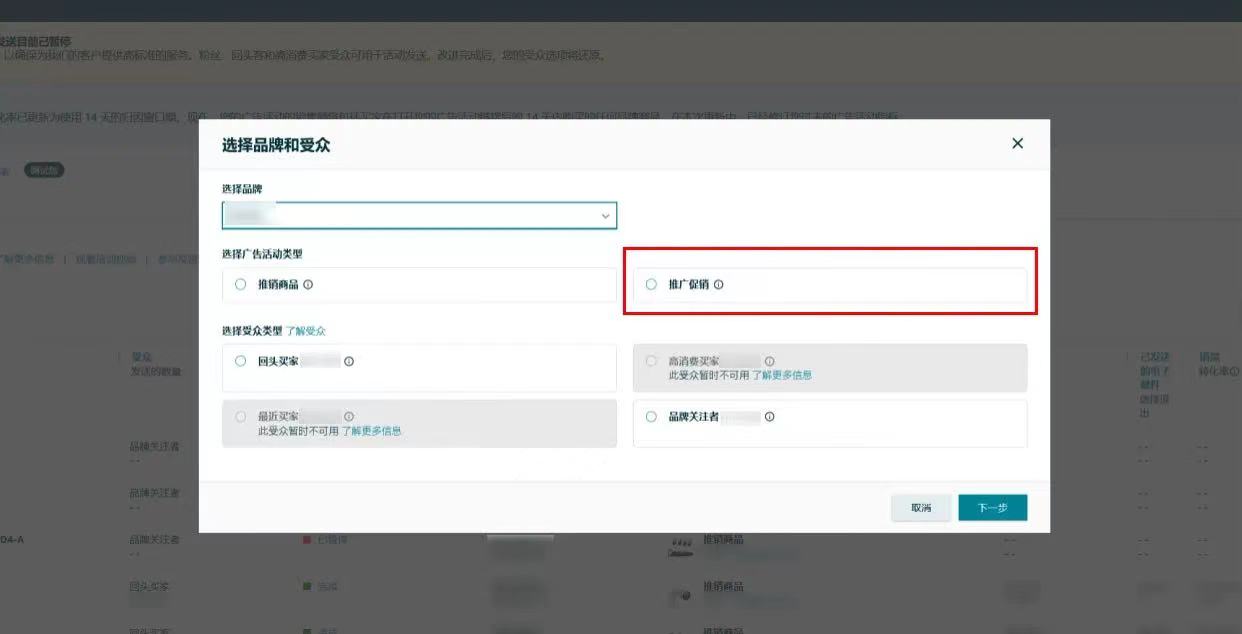Close the 选择品牌和受众 dialog

click(x=1017, y=143)
